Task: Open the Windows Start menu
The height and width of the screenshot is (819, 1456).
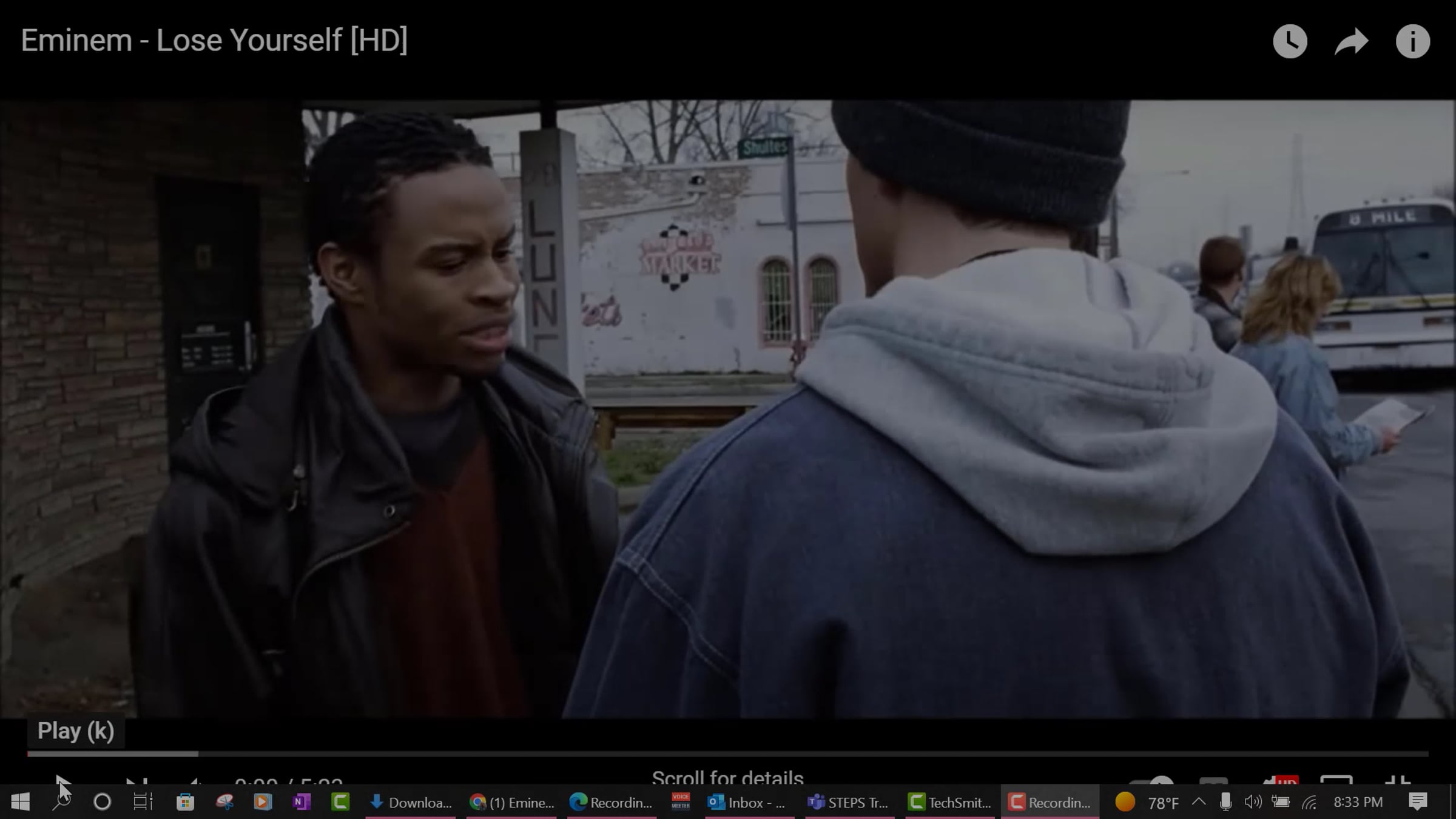Action: (x=20, y=802)
